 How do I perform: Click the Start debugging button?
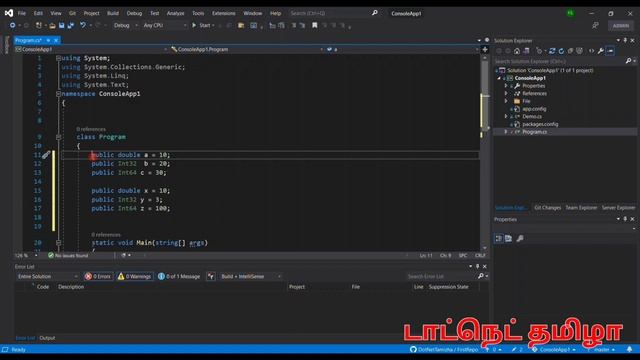203,25
